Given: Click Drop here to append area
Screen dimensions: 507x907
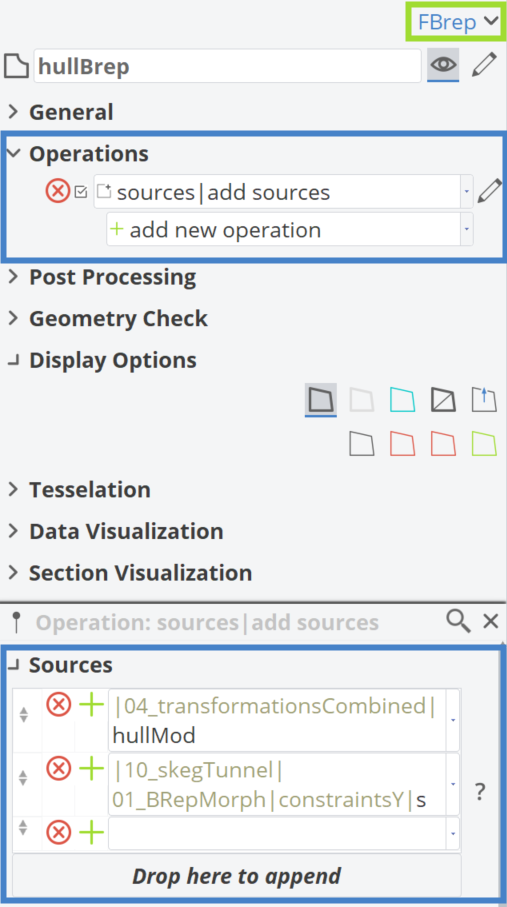Looking at the screenshot, I should click(236, 876).
